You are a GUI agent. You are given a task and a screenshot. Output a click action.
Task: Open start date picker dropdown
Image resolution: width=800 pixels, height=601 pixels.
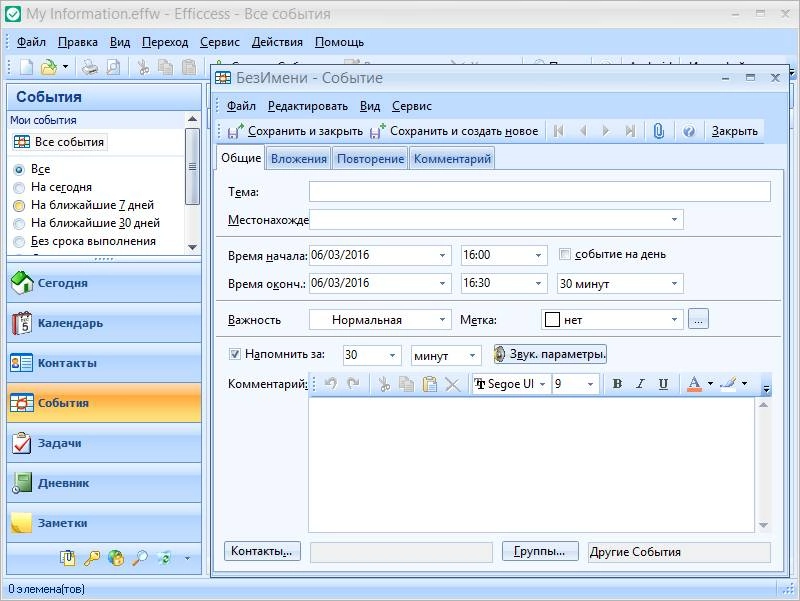(442, 255)
